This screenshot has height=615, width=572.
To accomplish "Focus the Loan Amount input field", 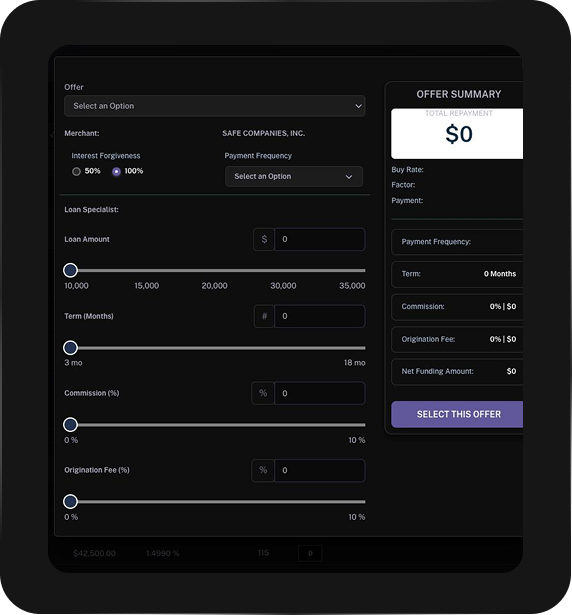I will click(x=320, y=239).
